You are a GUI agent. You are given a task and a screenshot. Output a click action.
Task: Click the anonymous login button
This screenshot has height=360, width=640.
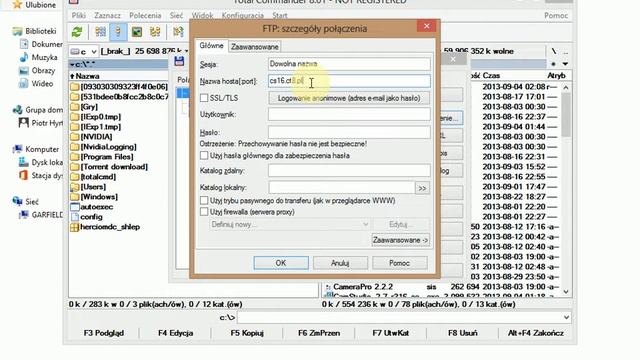click(x=349, y=98)
